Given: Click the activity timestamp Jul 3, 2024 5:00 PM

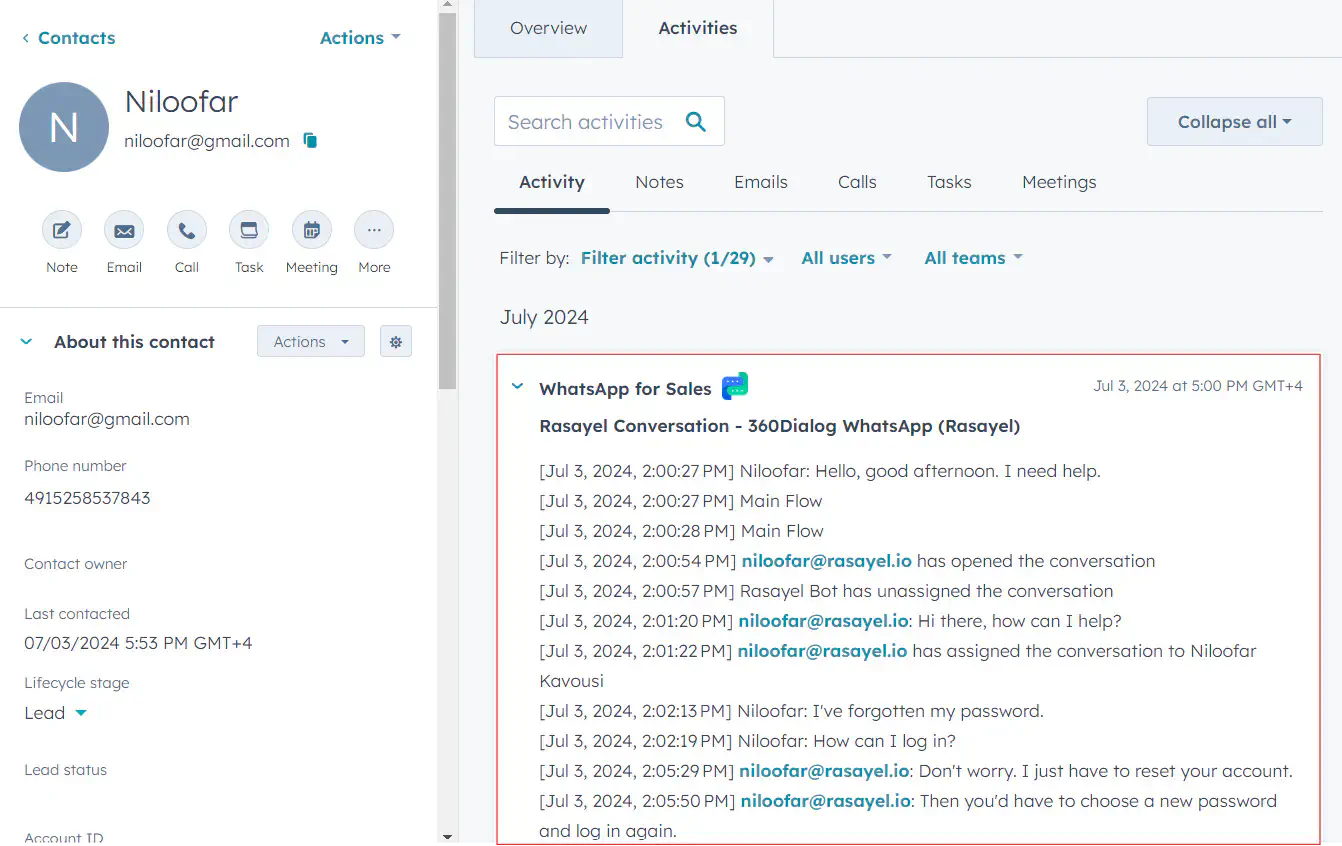Looking at the screenshot, I should (x=1198, y=386).
